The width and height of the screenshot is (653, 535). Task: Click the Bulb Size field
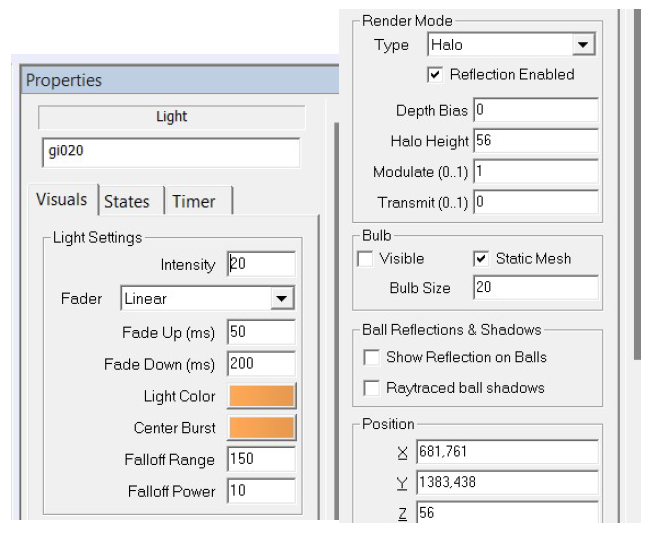coord(536,287)
